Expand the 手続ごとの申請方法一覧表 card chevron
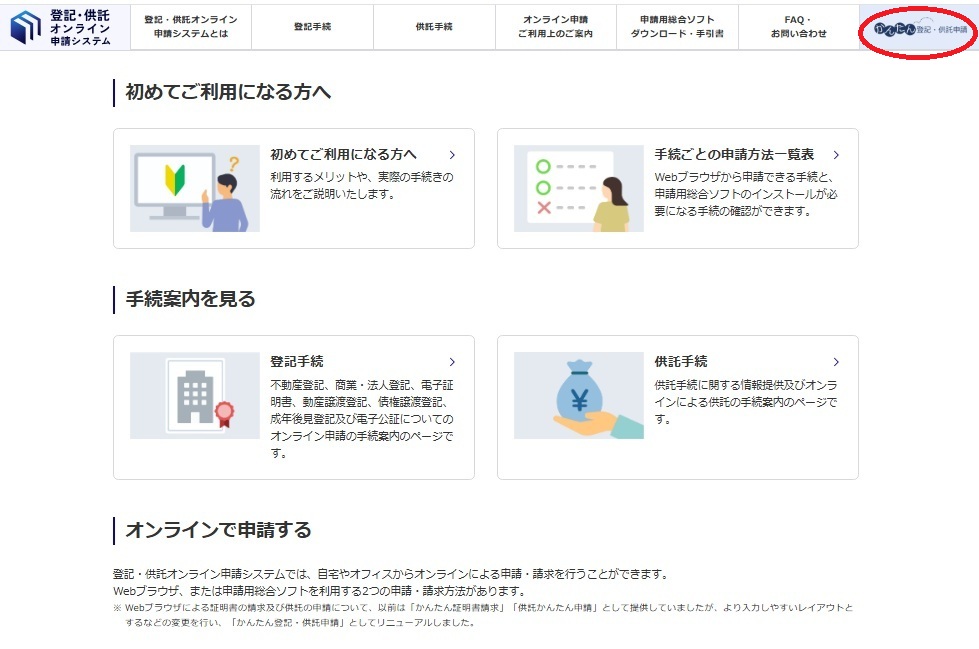 point(834,156)
